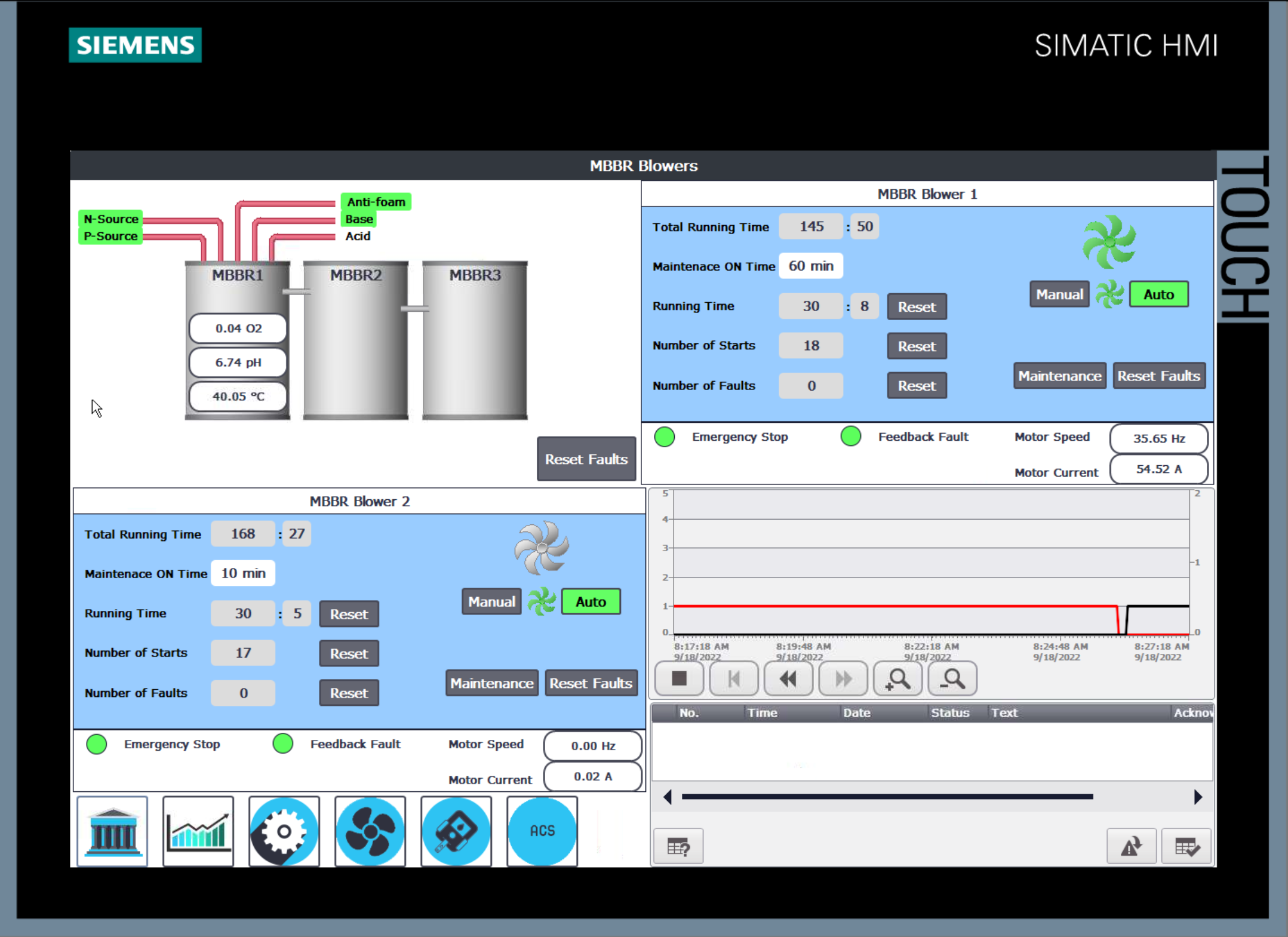Open the ACS navigation icon

542,831
